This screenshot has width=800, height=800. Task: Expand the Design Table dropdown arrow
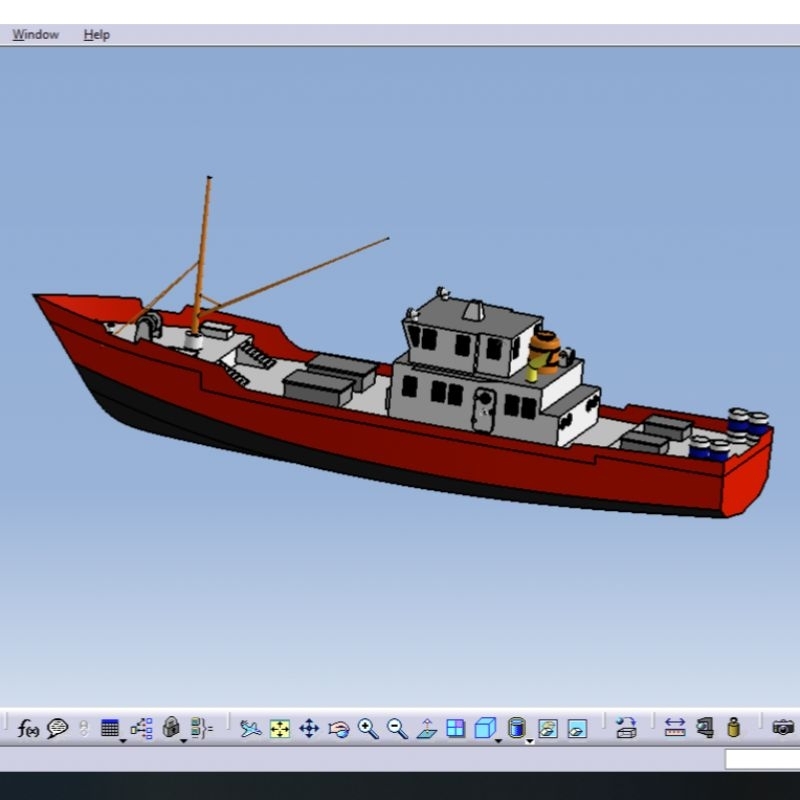[123, 741]
